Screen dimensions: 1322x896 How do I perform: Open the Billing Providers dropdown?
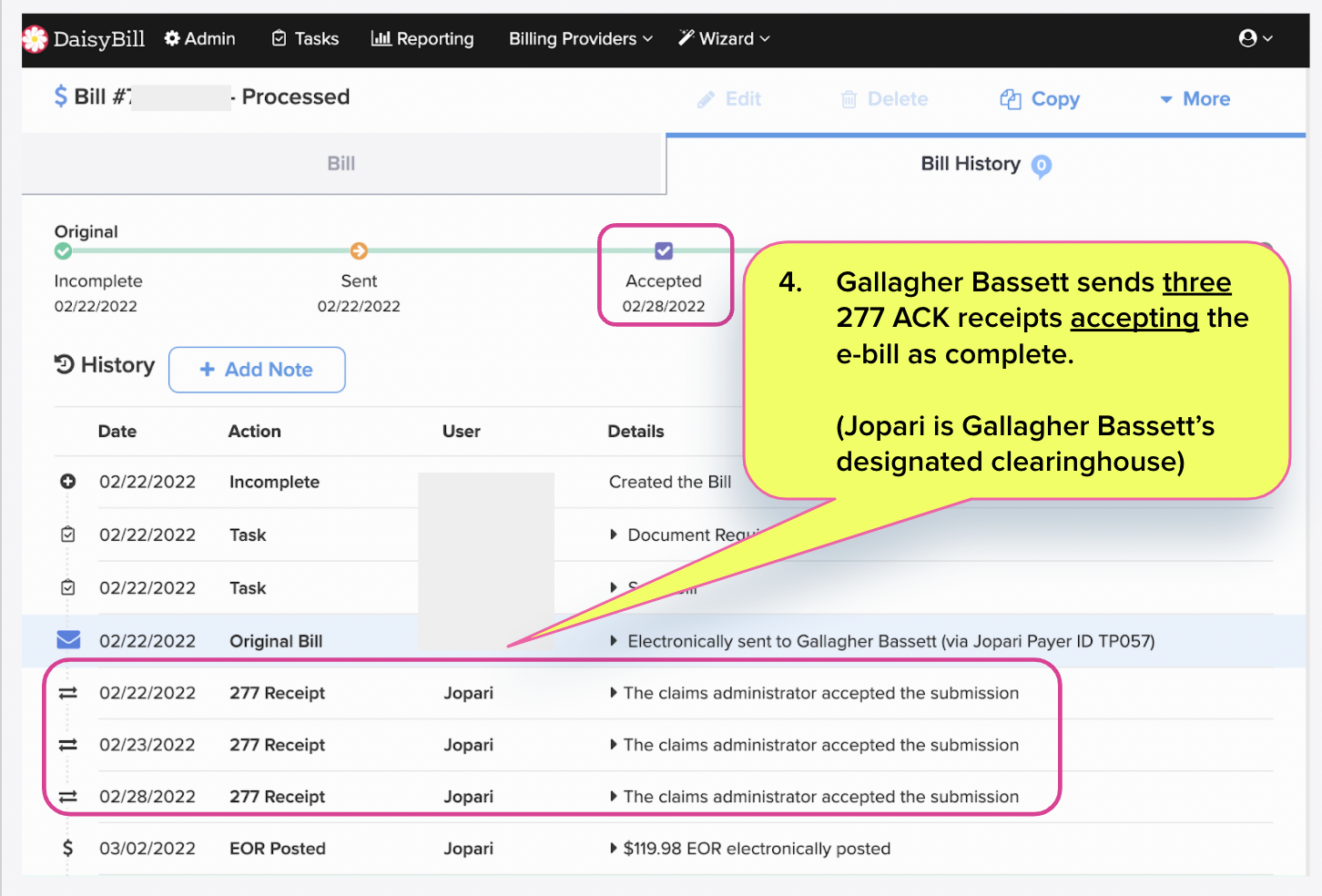[579, 38]
